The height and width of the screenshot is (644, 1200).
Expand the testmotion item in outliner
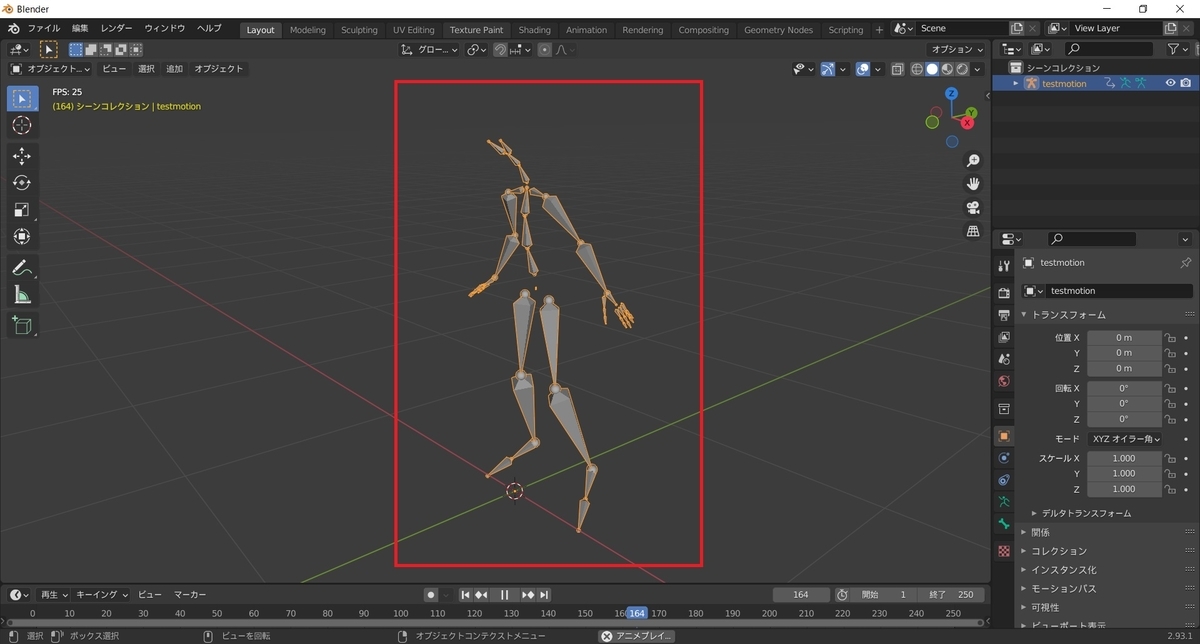[1016, 84]
